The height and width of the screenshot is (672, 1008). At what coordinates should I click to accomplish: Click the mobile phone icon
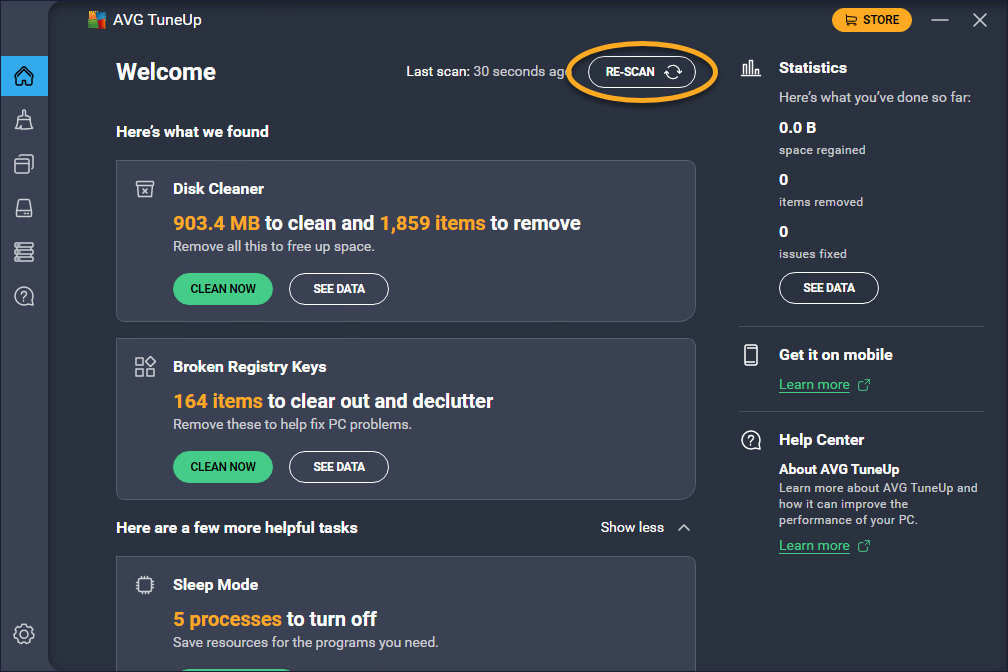click(750, 355)
